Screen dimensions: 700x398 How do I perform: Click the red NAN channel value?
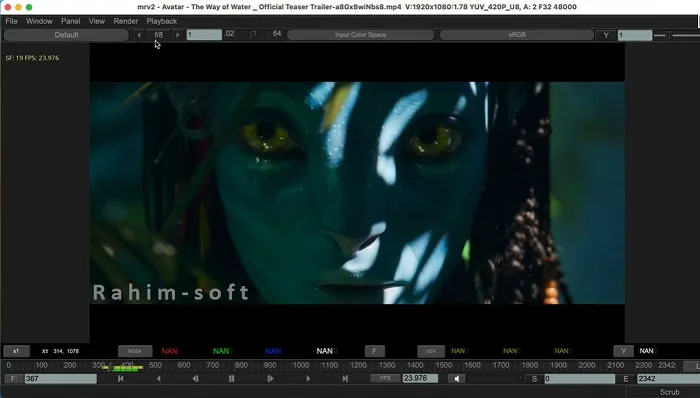[x=170, y=351]
